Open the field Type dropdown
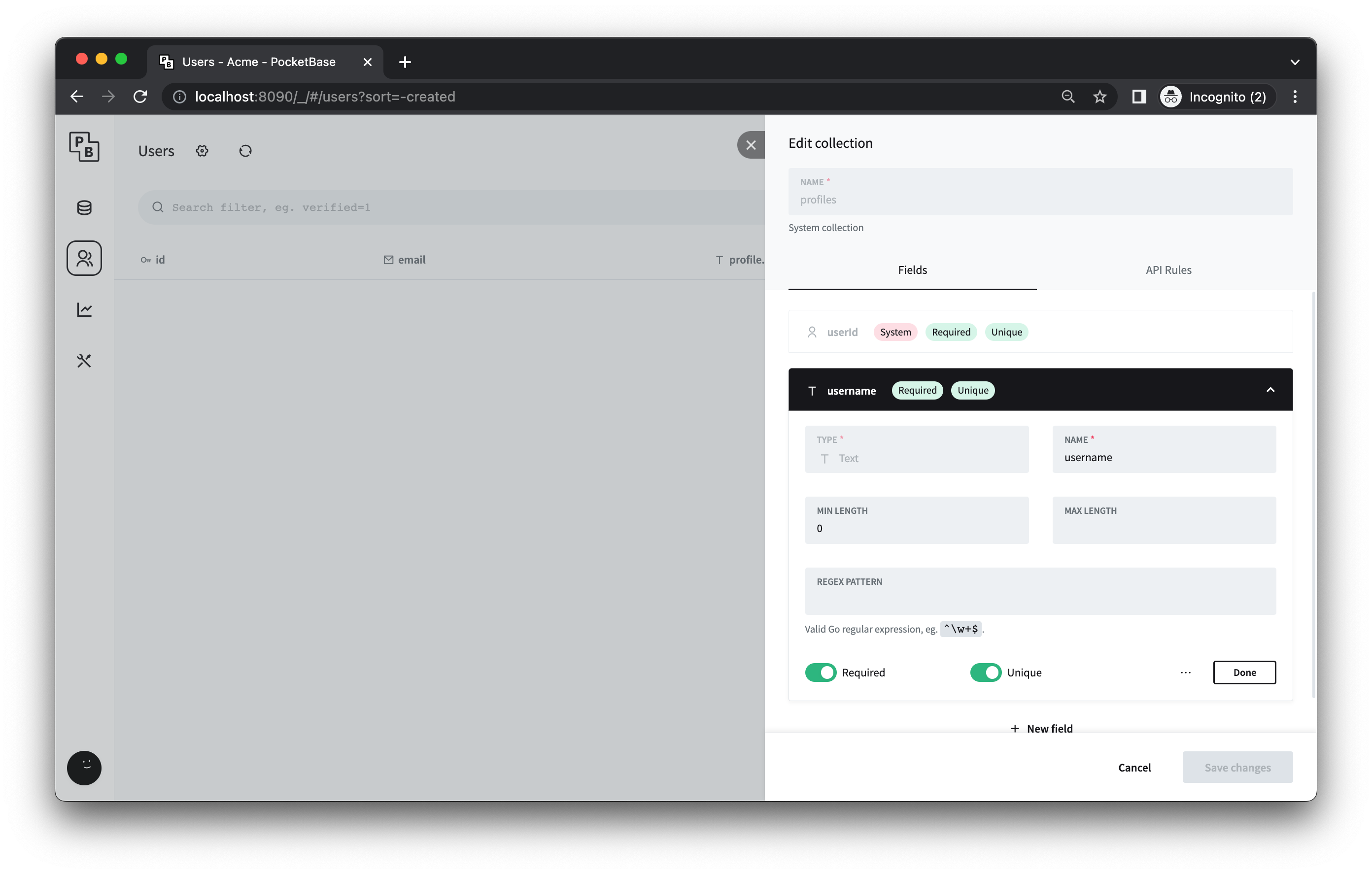This screenshot has width=1372, height=874. click(x=917, y=449)
